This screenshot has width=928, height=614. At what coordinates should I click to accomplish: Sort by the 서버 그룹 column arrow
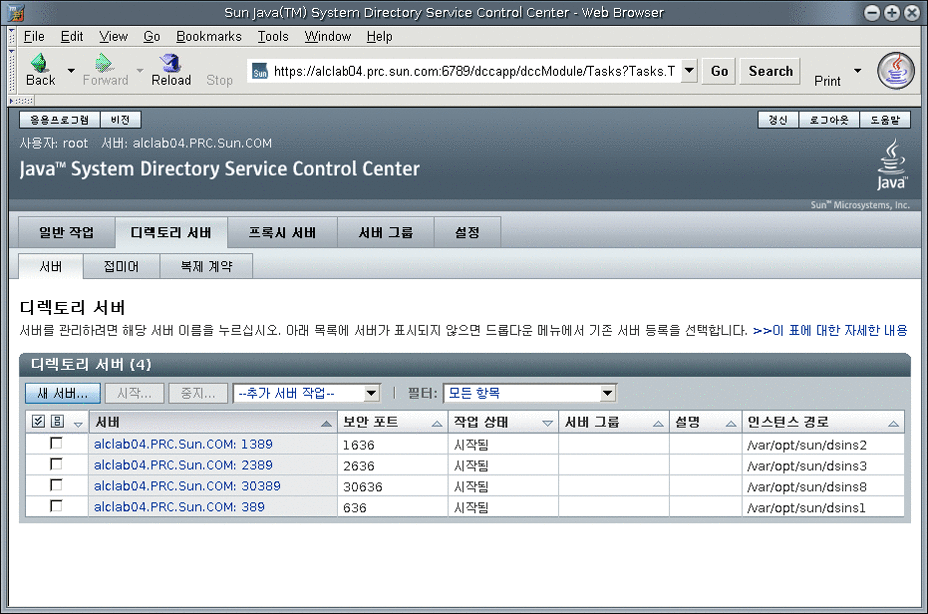pyautogui.click(x=658, y=423)
